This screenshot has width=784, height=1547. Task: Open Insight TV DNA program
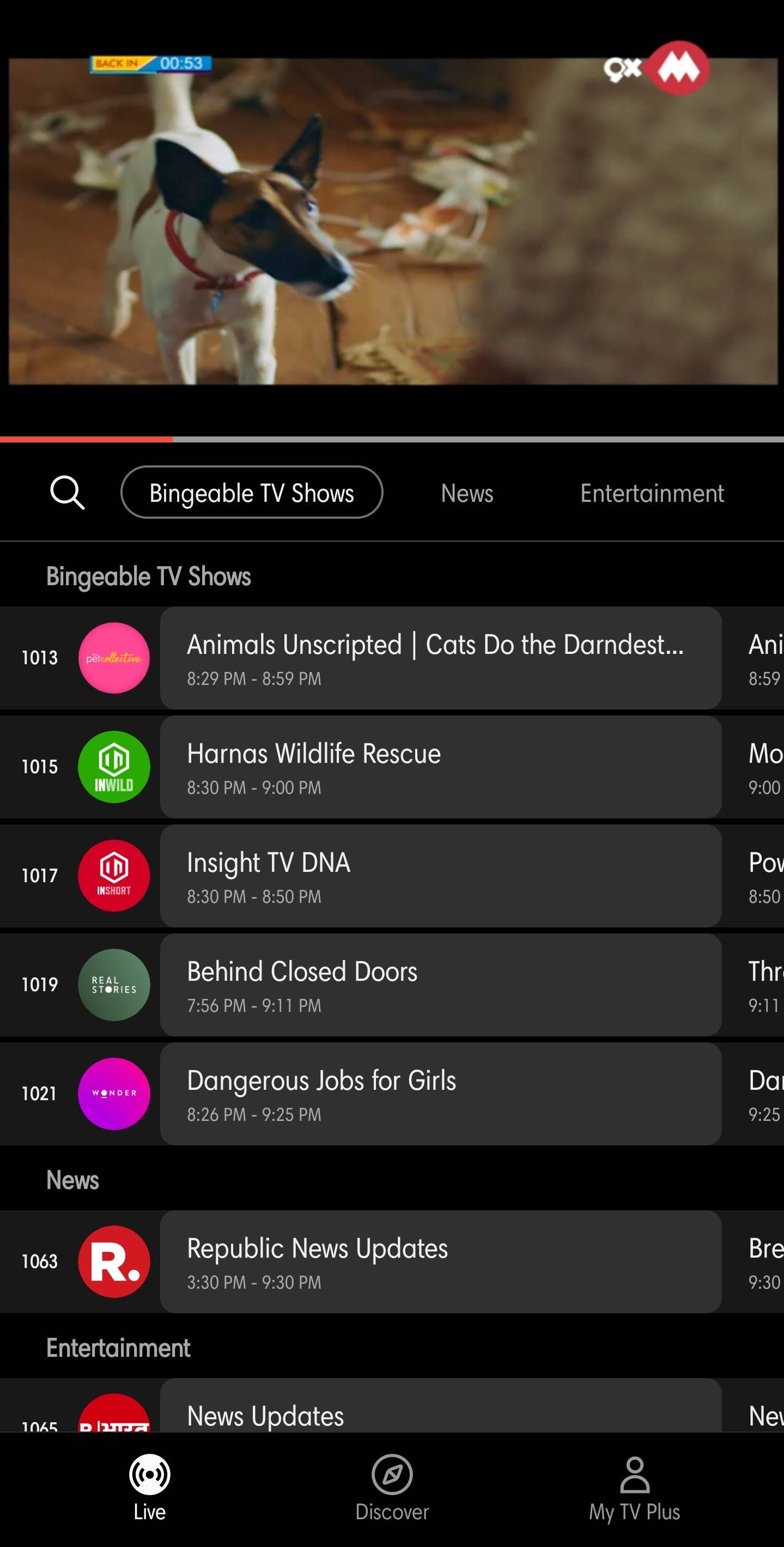440,875
